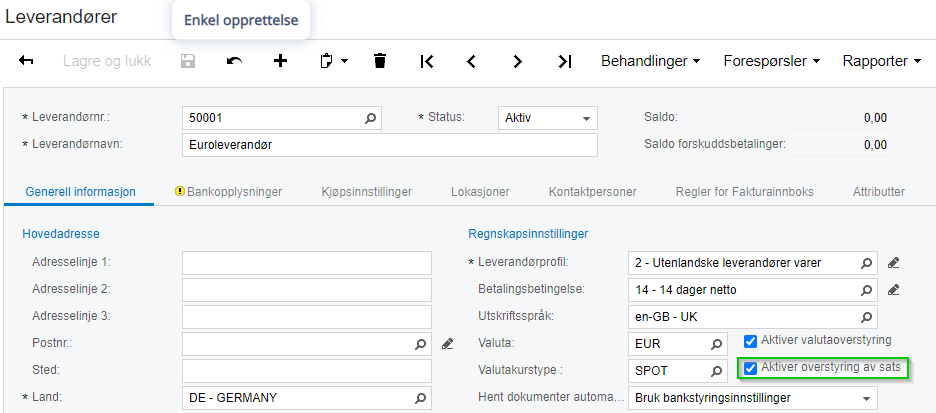Click into Sted input field
Screen dimensions: 936x413
(307, 371)
